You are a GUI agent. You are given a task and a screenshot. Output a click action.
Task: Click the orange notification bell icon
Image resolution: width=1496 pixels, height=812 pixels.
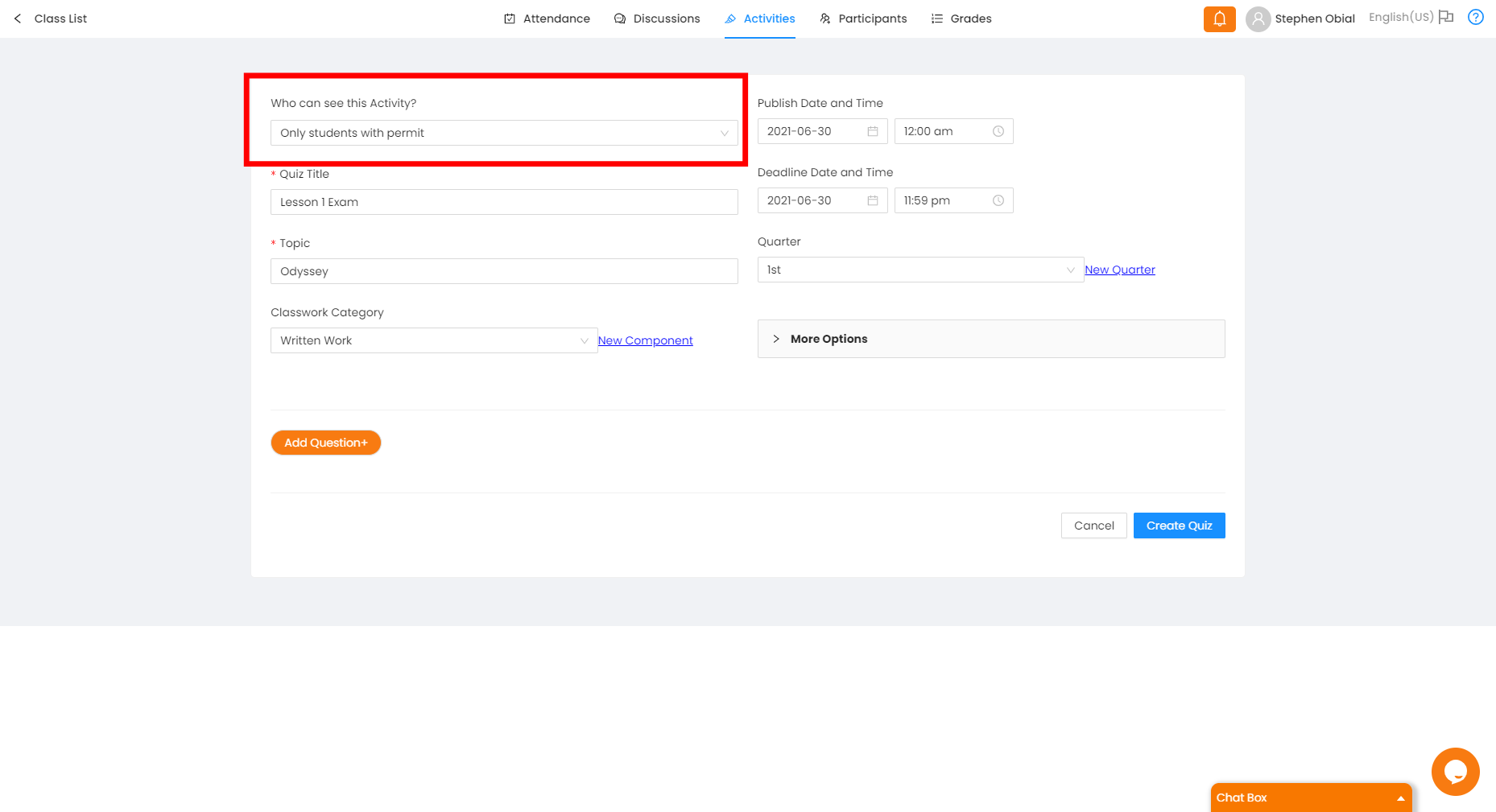[x=1219, y=19]
